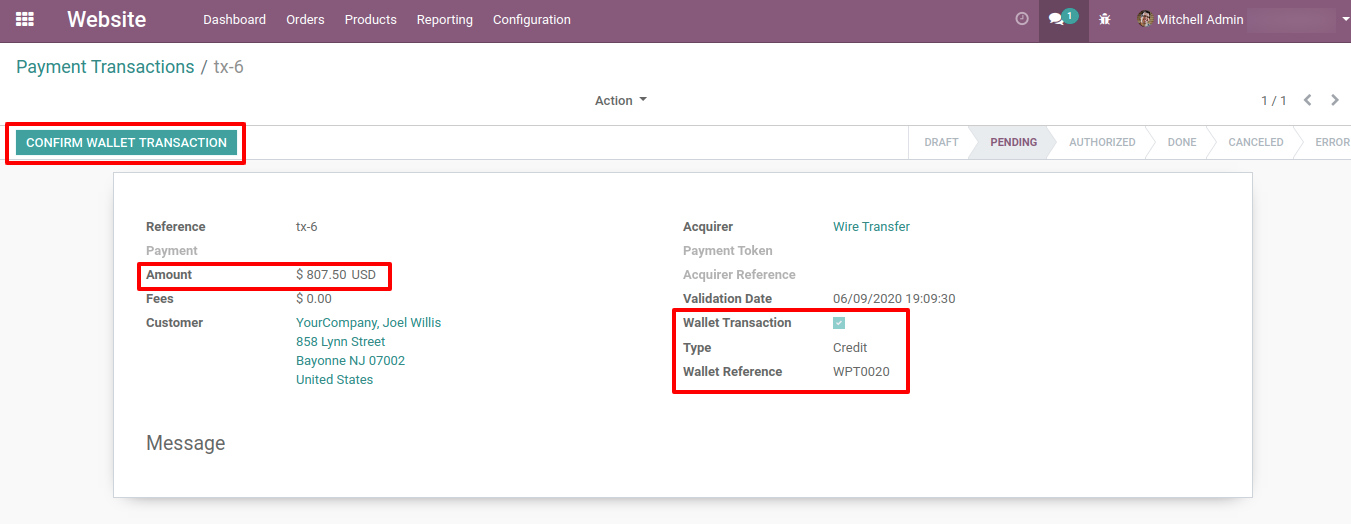
Task: Click the bug debug tools icon
Action: click(1105, 19)
